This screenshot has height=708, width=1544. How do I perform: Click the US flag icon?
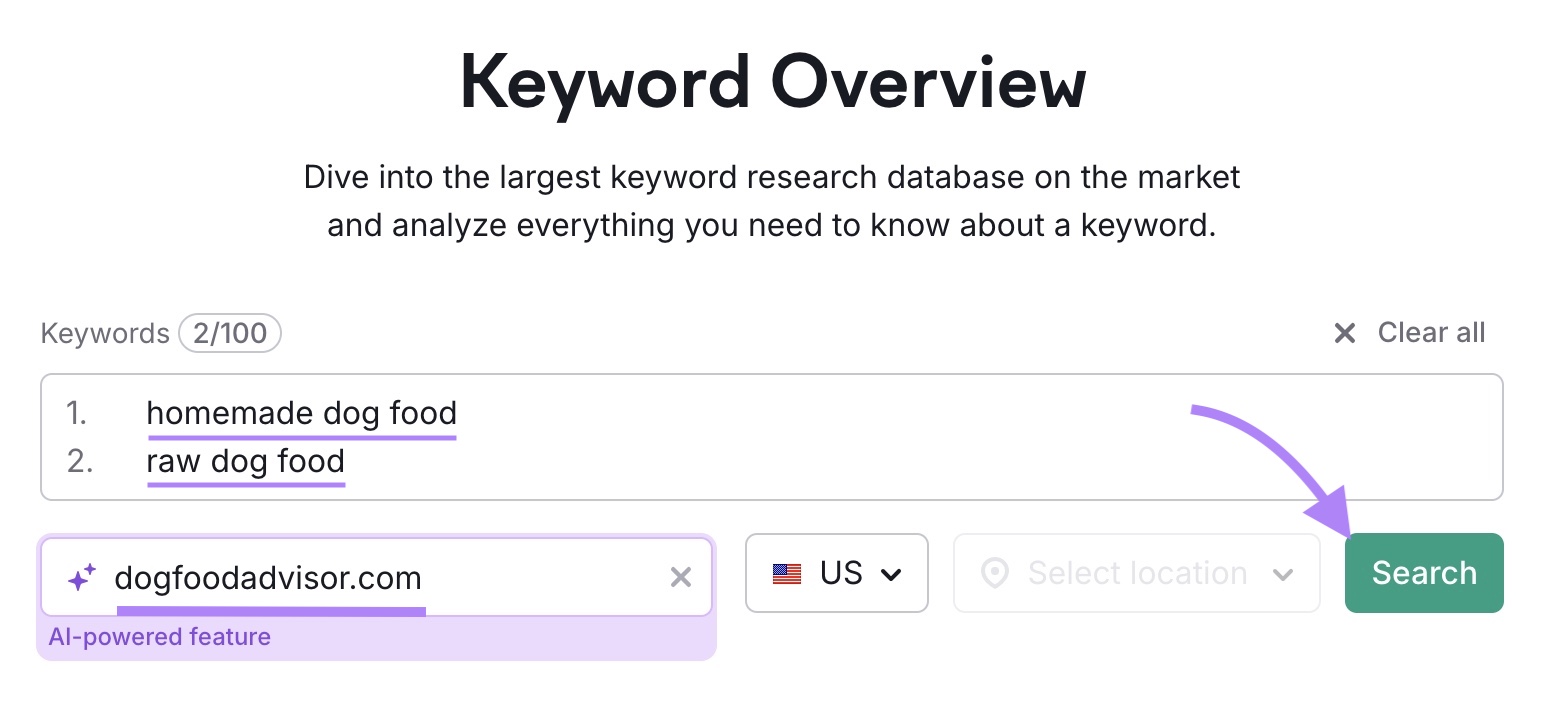coord(789,573)
